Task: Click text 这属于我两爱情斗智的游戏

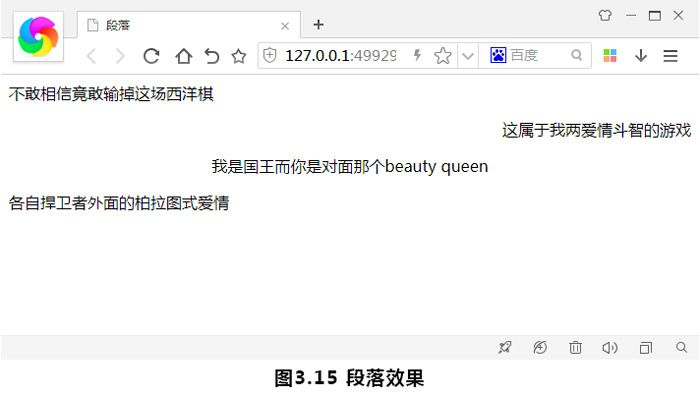Action: coord(597,130)
